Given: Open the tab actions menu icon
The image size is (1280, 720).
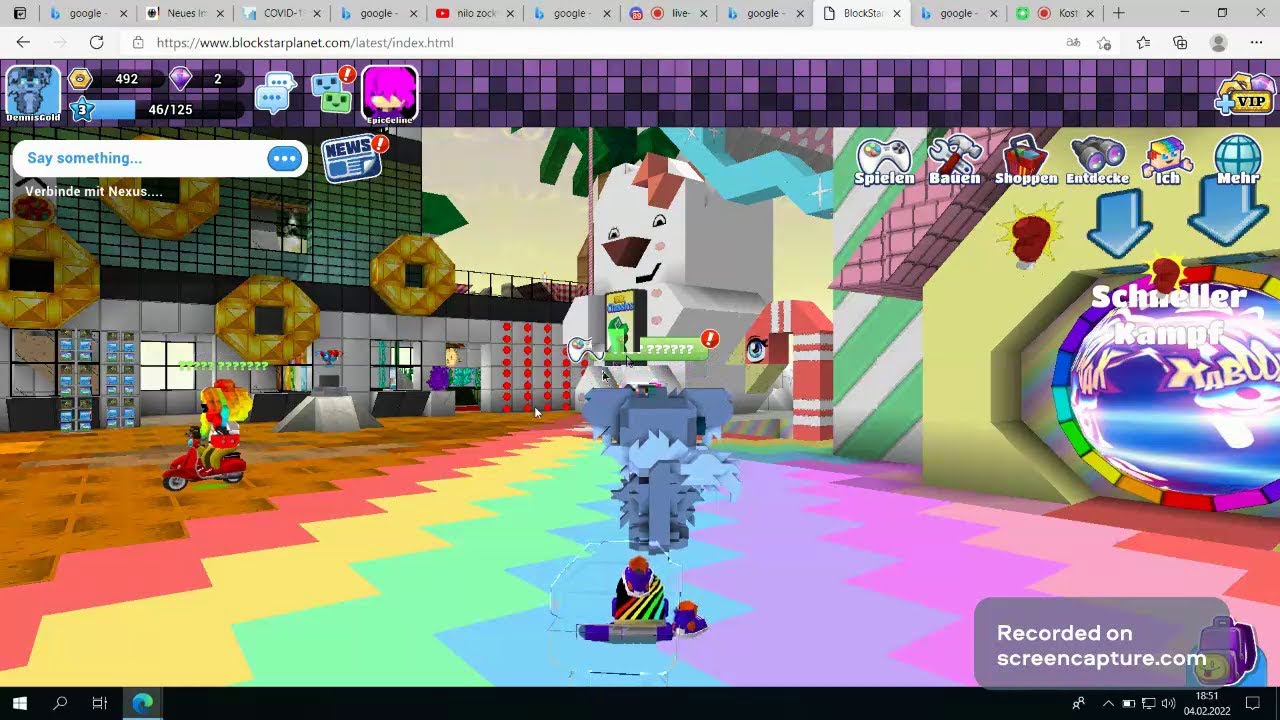Looking at the screenshot, I should [21, 13].
